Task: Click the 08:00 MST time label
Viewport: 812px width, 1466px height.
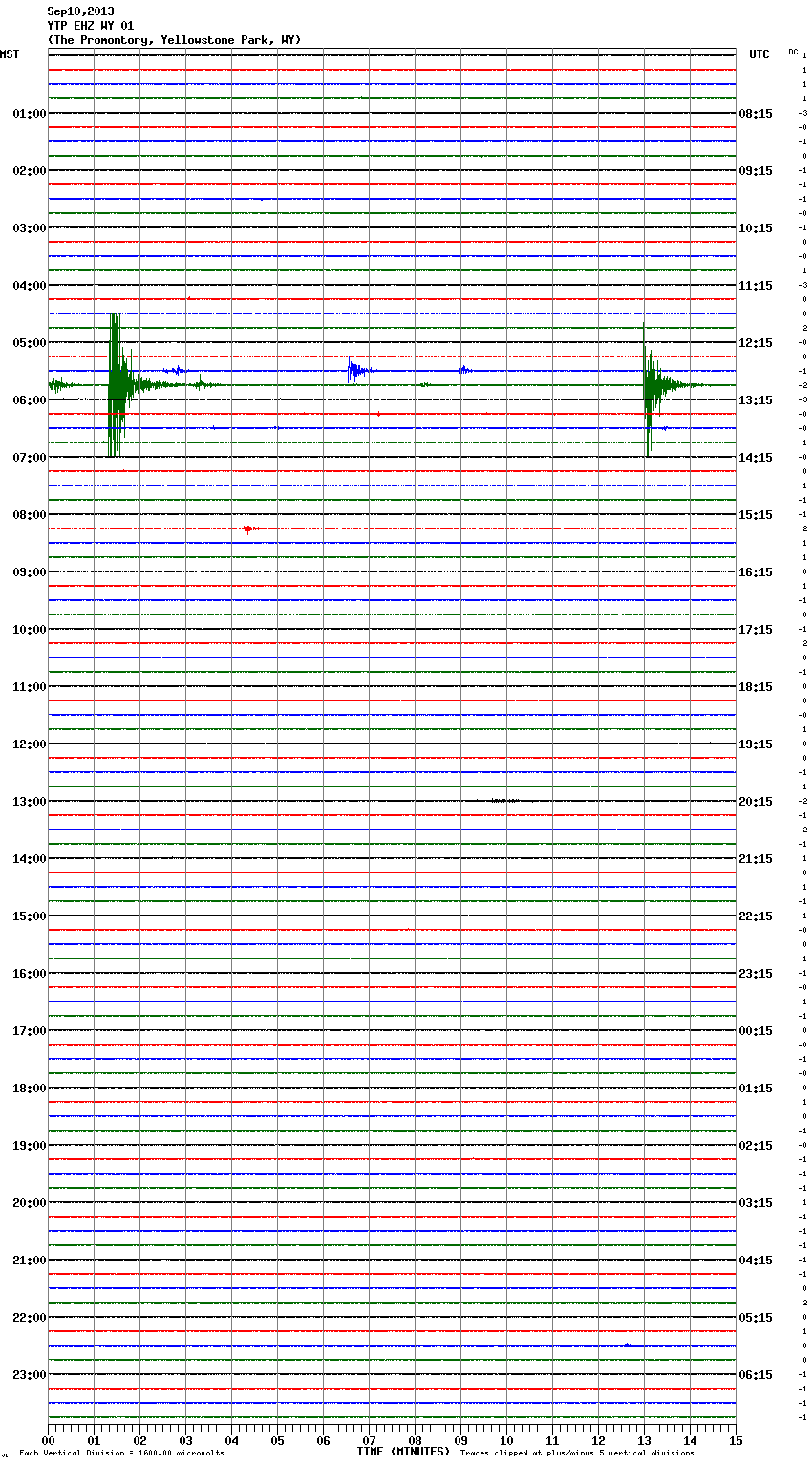Action: point(30,515)
